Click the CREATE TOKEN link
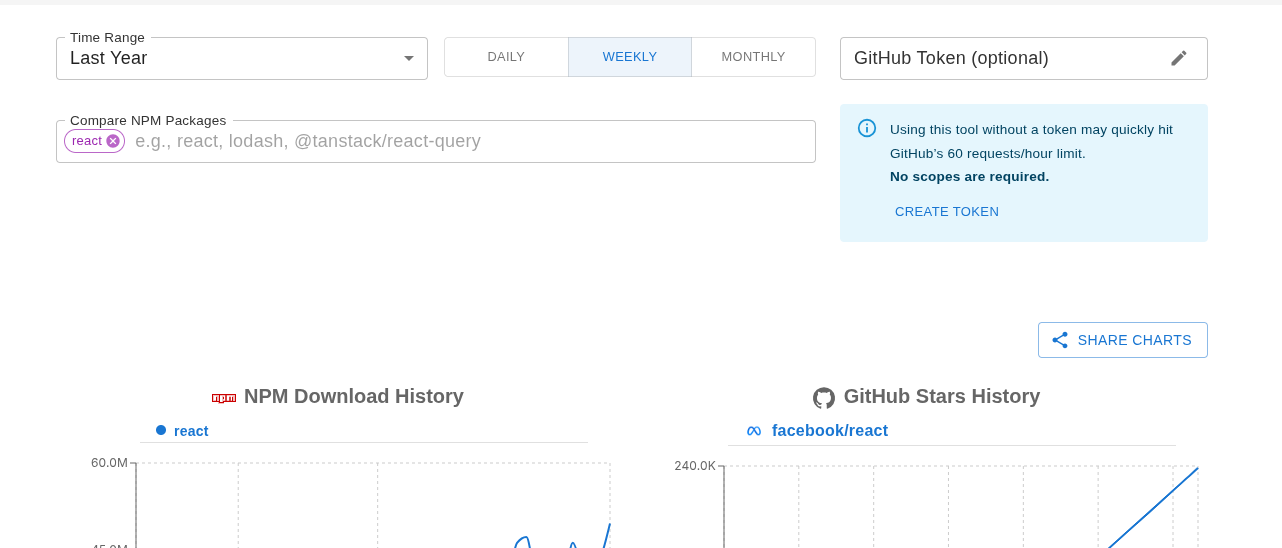This screenshot has height=548, width=1282. (x=947, y=212)
